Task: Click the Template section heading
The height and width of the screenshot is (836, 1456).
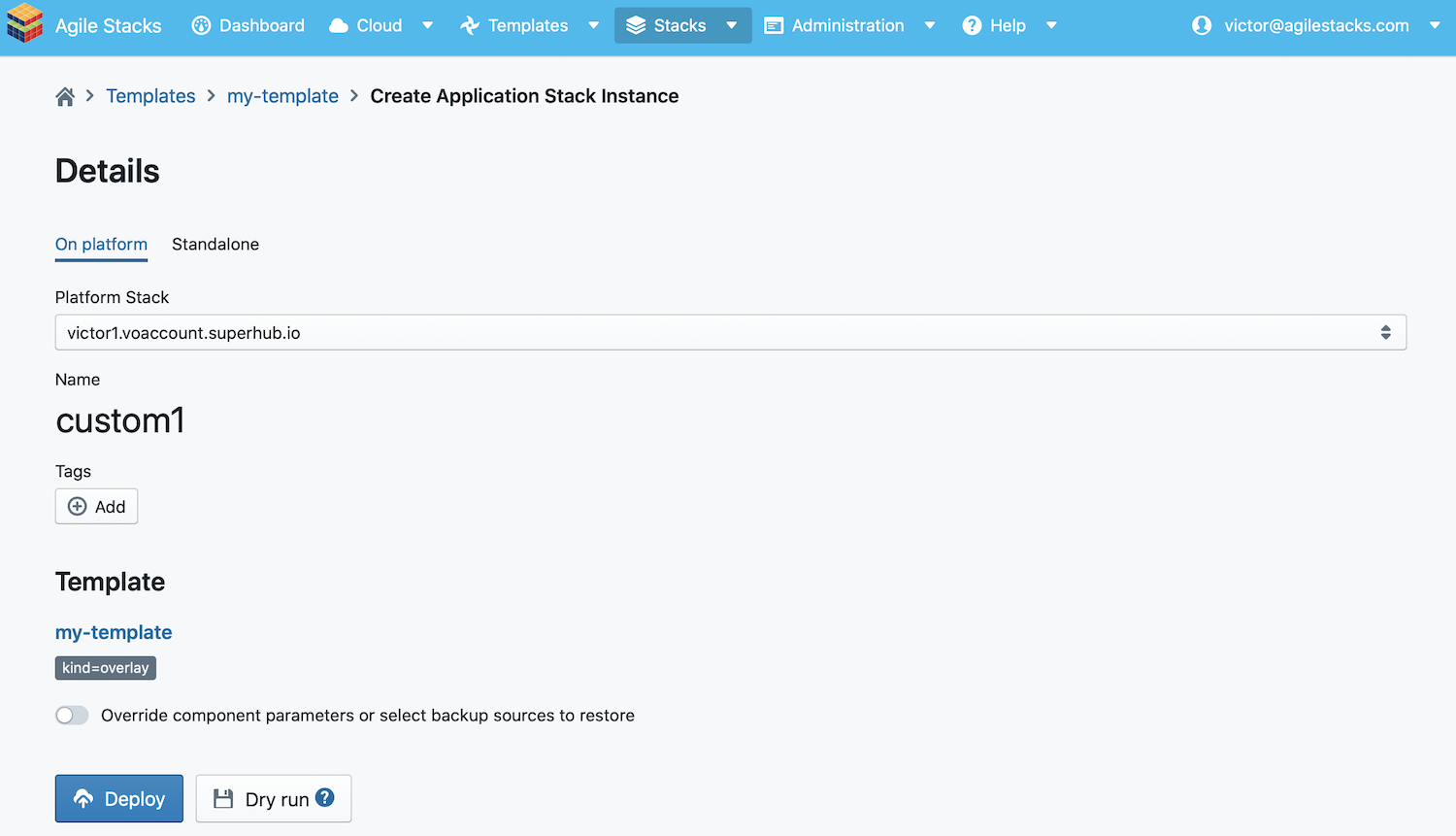Action: point(110,582)
